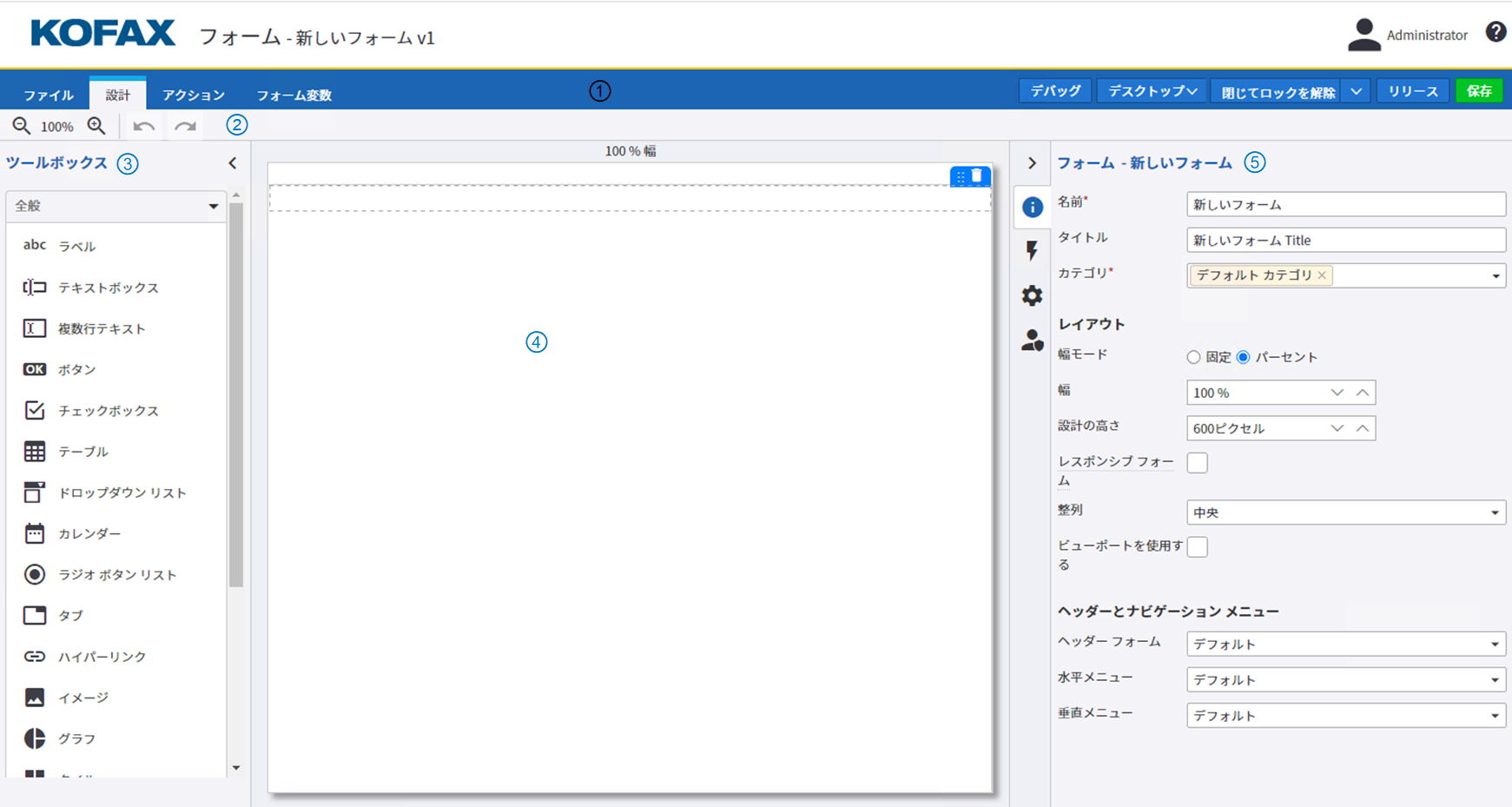Enable the ビューポートを使用する checkbox
The width and height of the screenshot is (1512, 807).
pos(1197,547)
